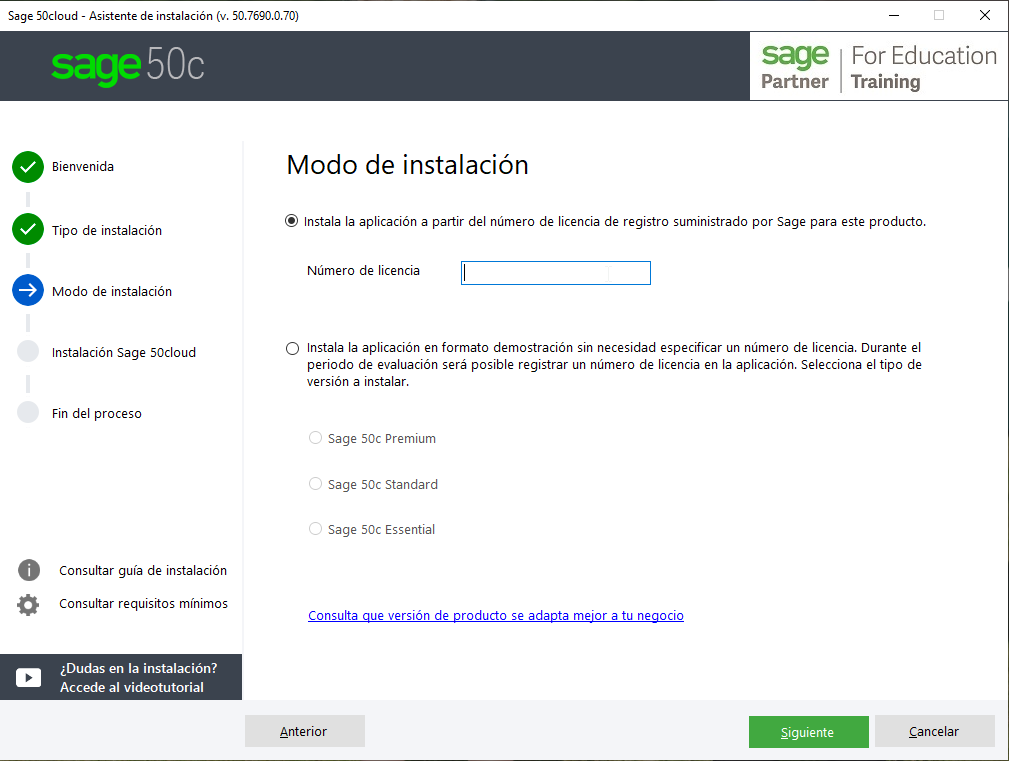Image resolution: width=1009 pixels, height=761 pixels.
Task: Open Consultar guía de instalación
Action: click(143, 571)
